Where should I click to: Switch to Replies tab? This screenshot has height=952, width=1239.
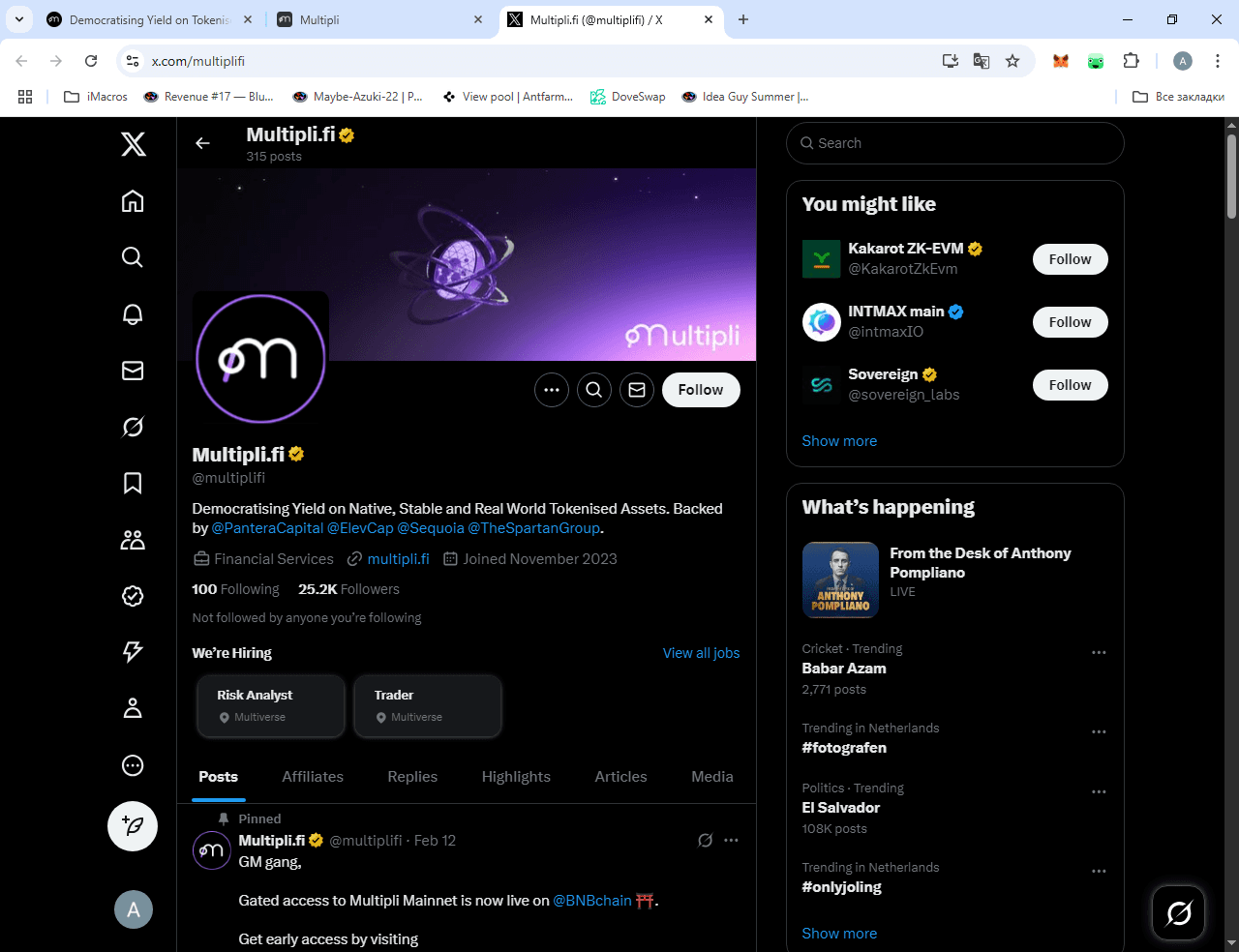coord(412,777)
